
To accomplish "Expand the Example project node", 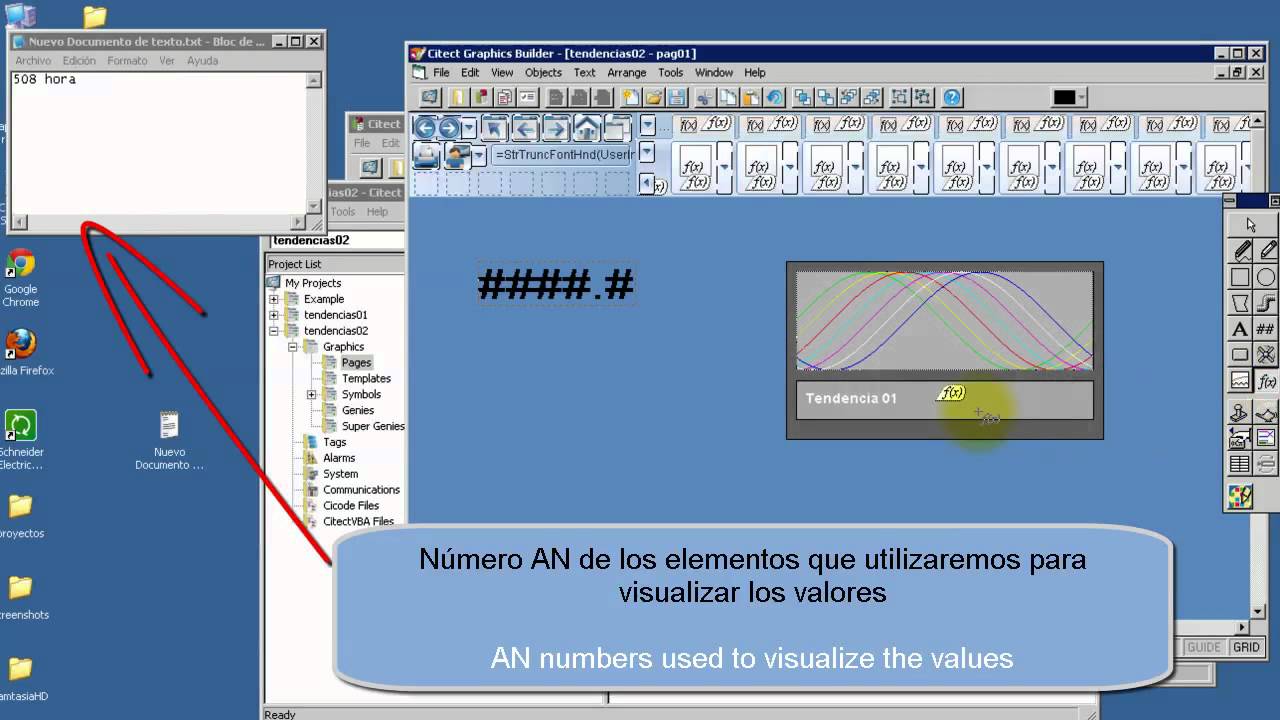I will pos(273,299).
